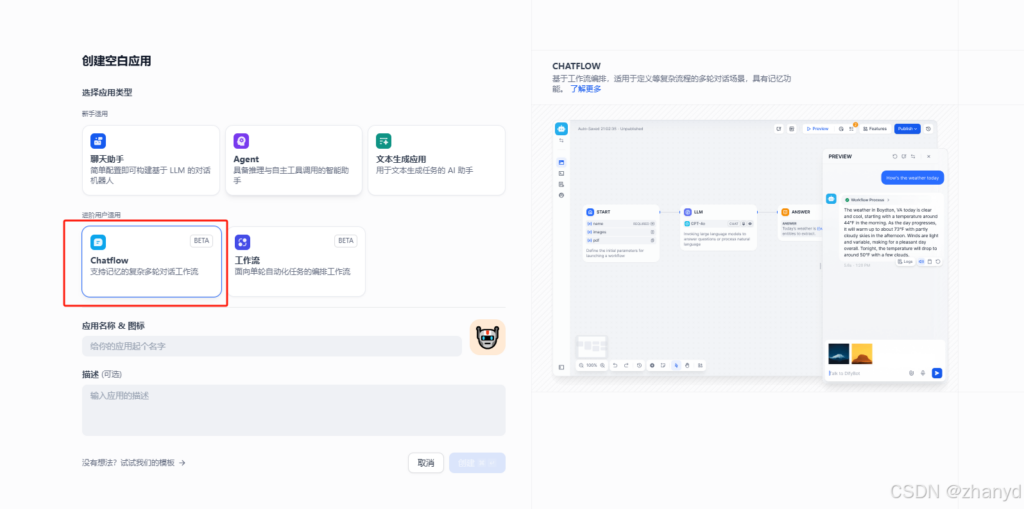
Task: Click the 创建 create button
Action: [476, 463]
